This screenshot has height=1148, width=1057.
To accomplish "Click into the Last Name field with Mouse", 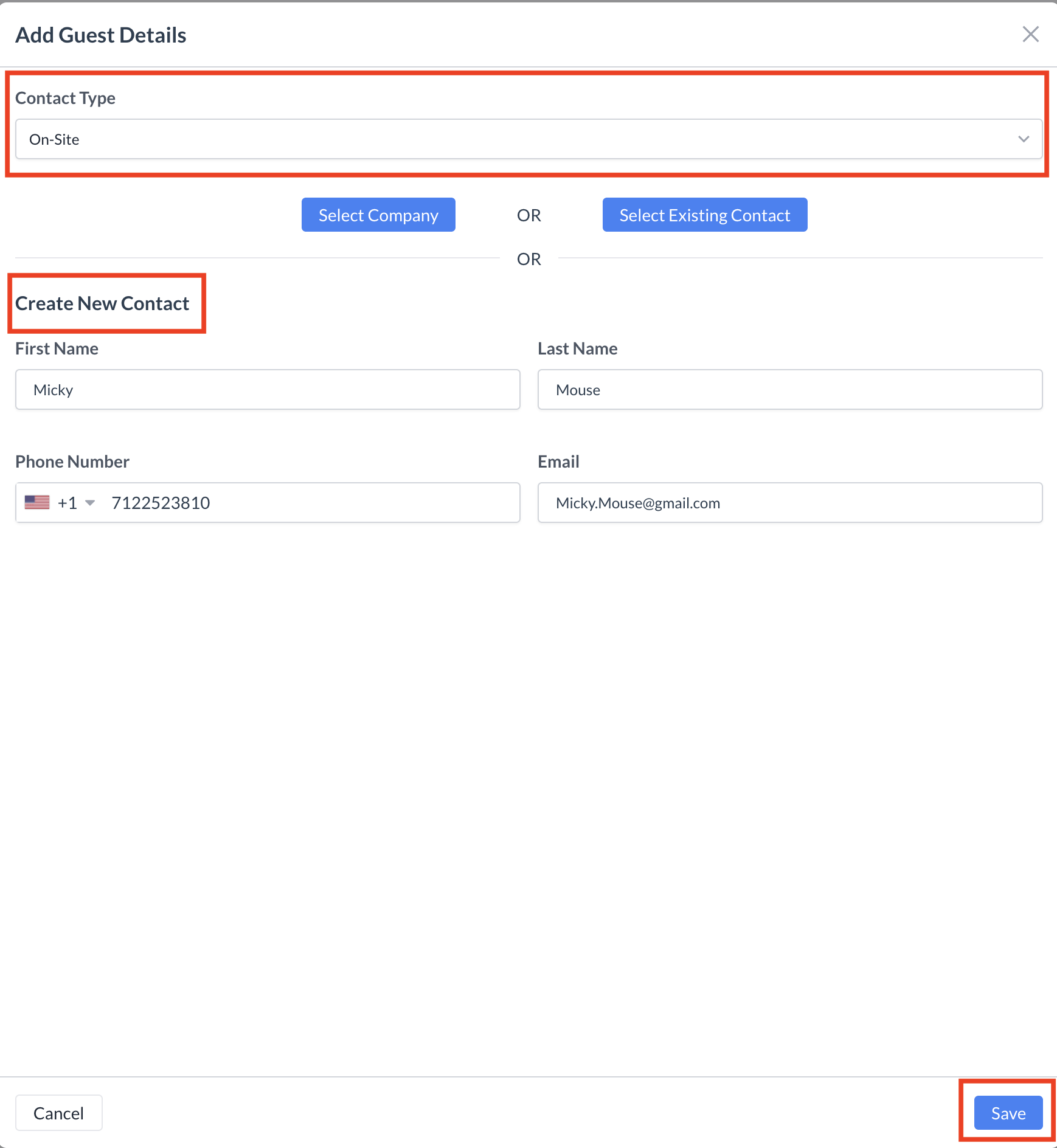I will point(789,390).
